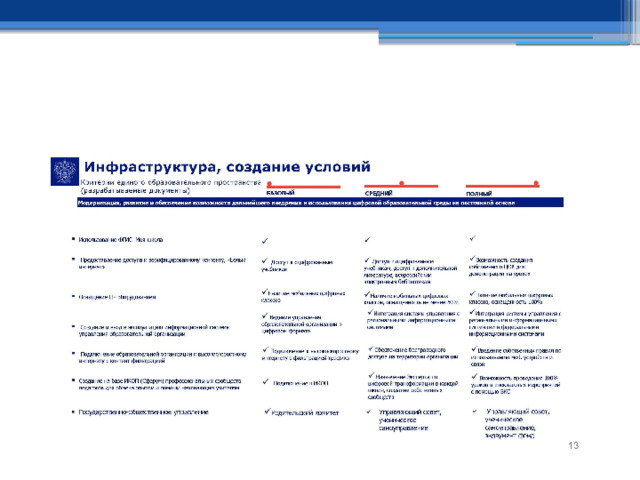Click the cell "Родительский комитет"

tap(305, 413)
